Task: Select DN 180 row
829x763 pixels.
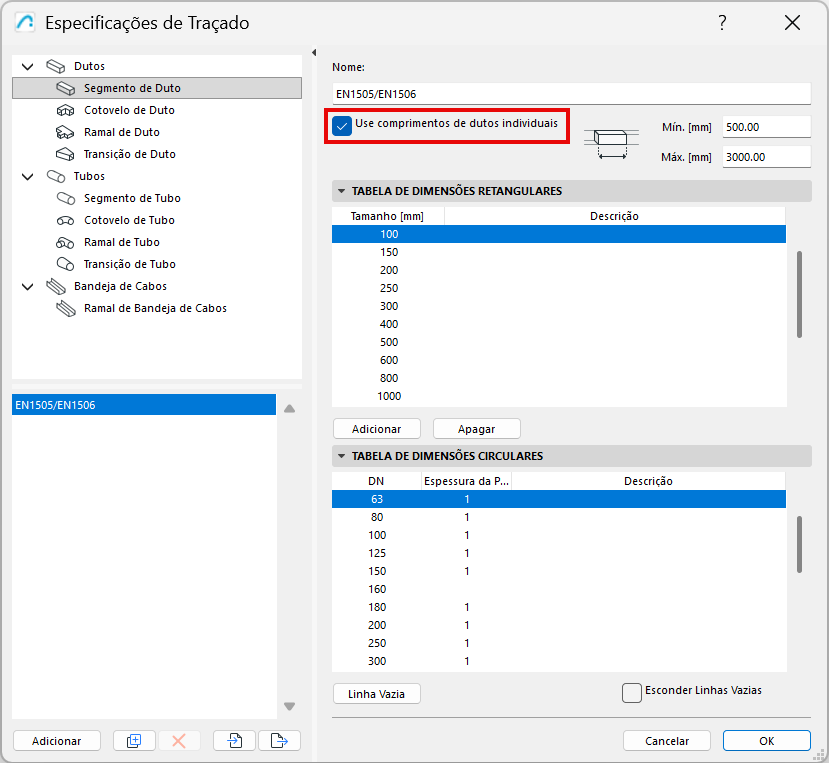Action: coord(559,607)
